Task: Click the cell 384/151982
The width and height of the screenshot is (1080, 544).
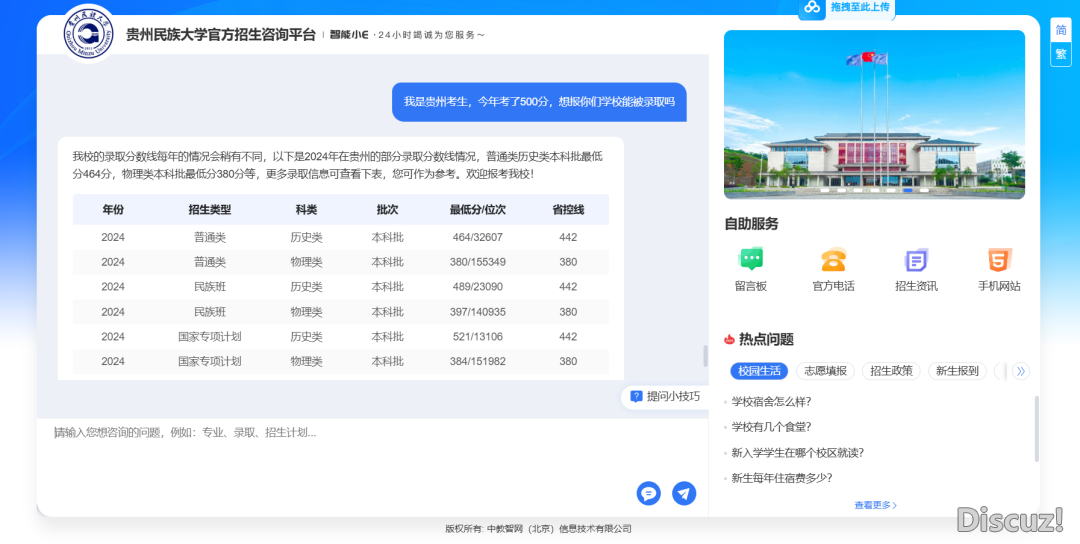Action: point(478,361)
